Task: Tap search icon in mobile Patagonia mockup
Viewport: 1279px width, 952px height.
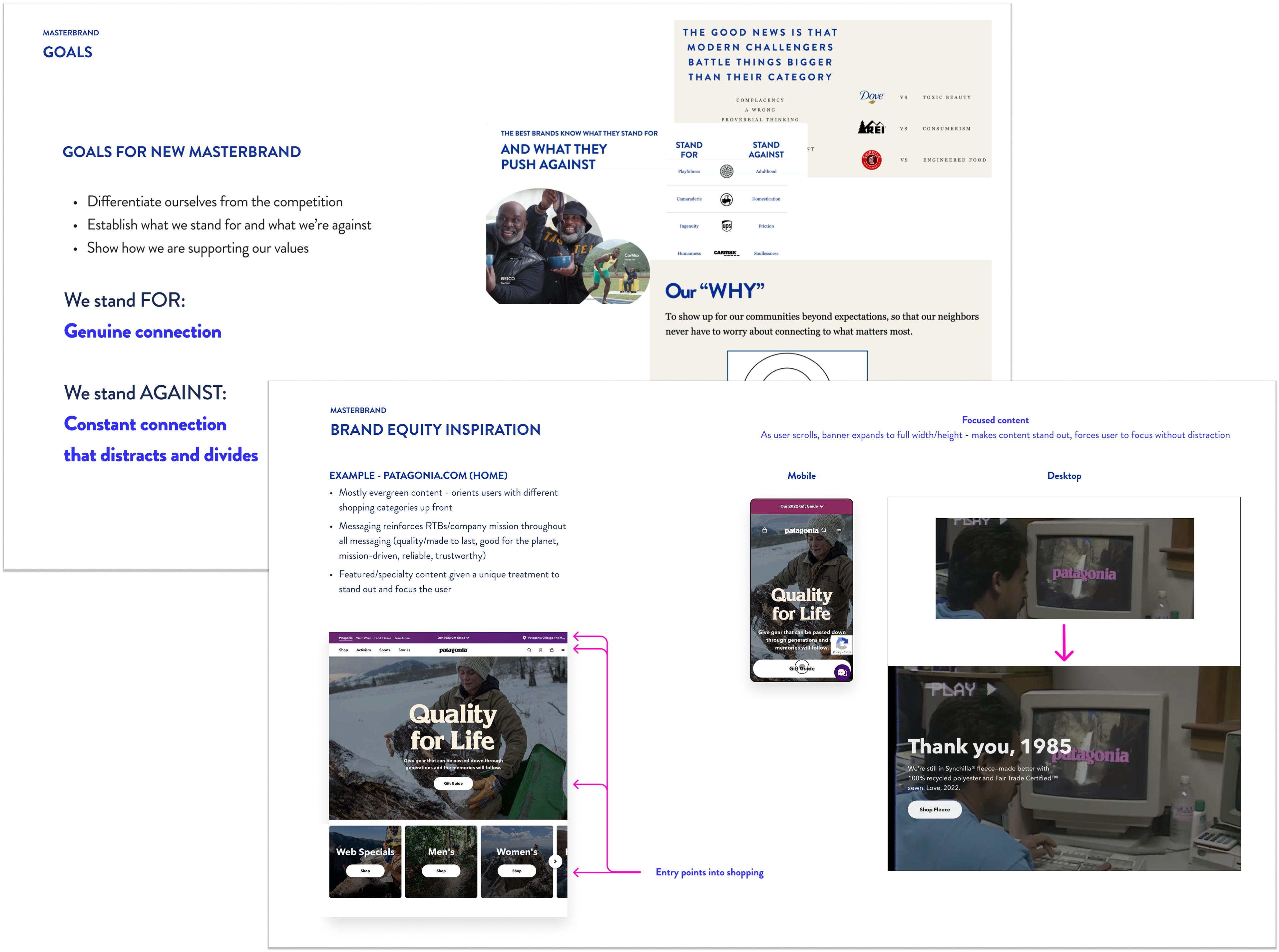Action: coord(824,530)
